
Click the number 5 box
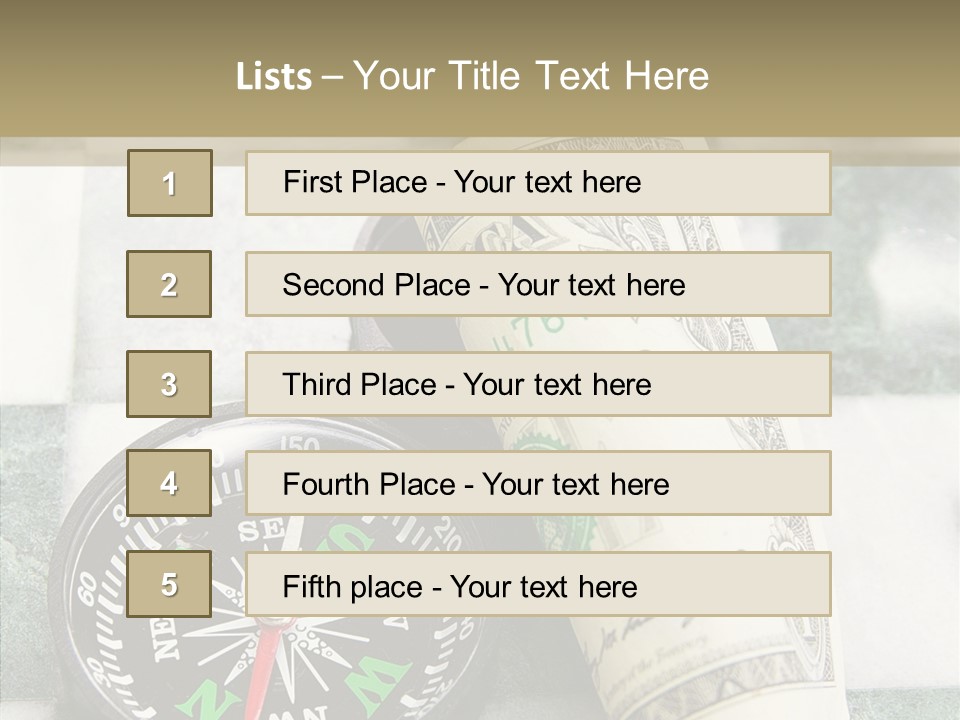coord(169,584)
